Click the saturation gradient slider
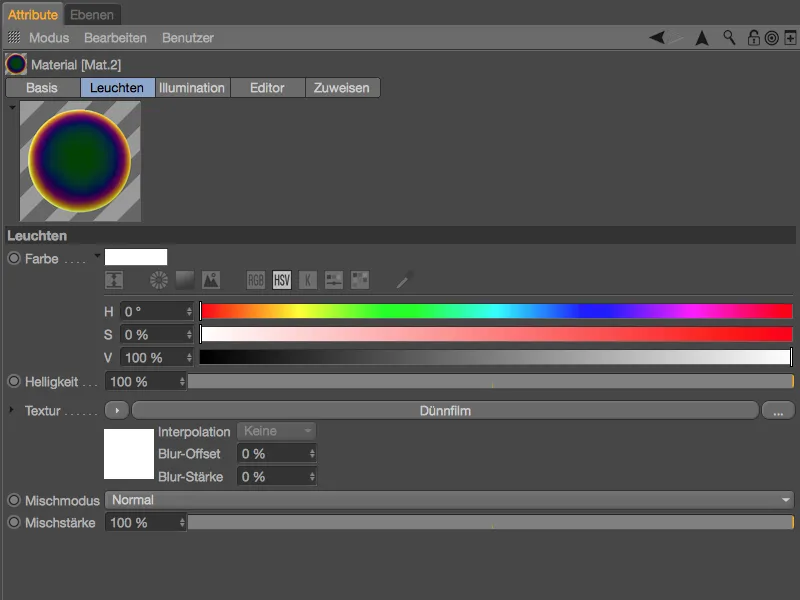 pos(496,335)
